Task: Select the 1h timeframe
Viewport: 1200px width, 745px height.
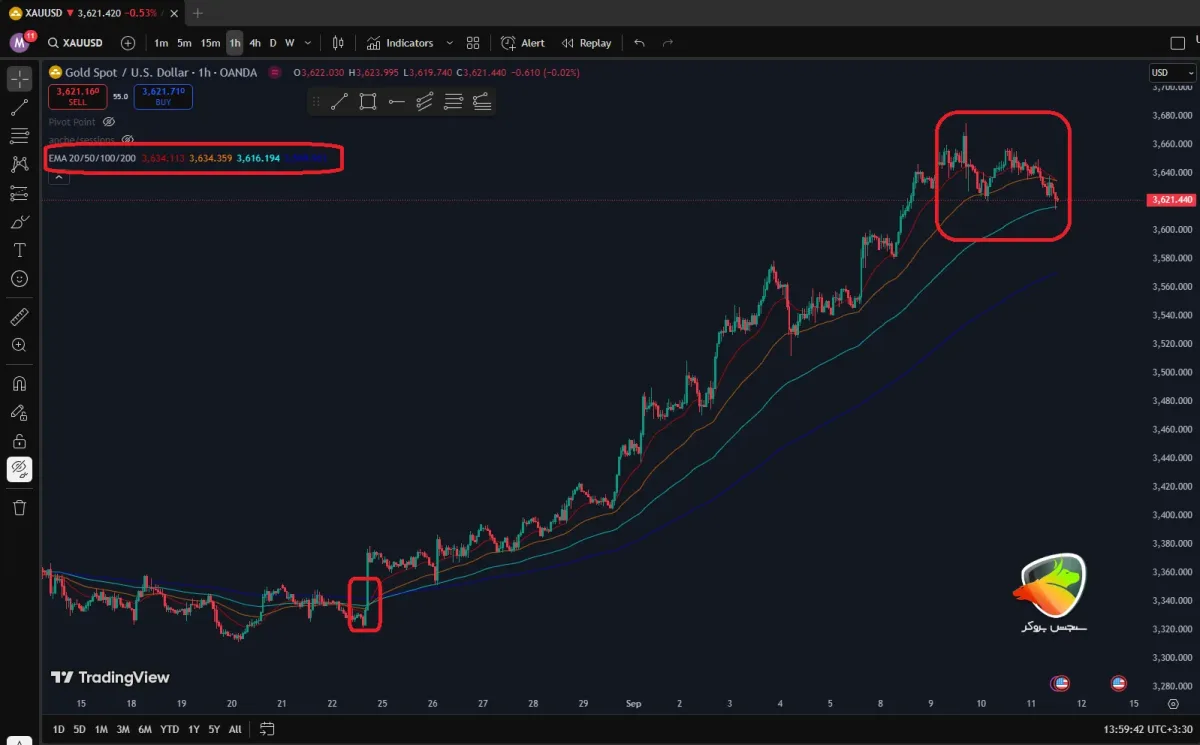Action: 234,43
